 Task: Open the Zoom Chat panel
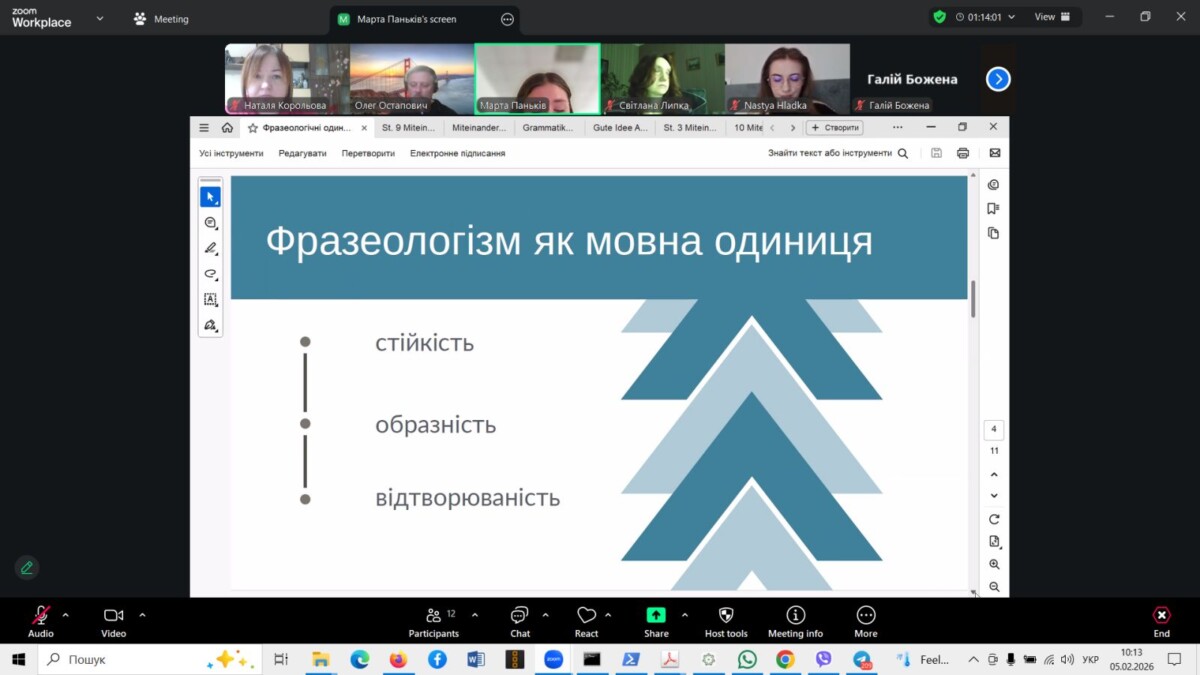519,621
